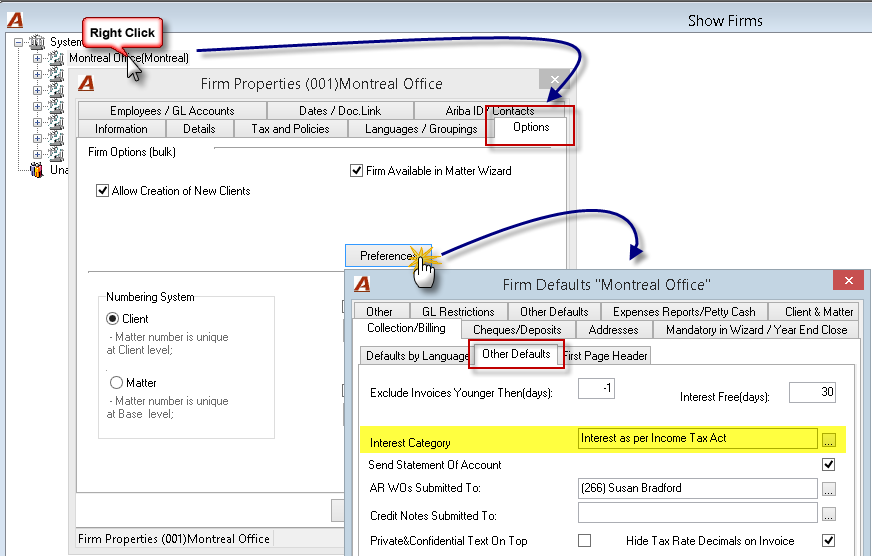Open Expenses Reports/Petty Cash tab
The image size is (872, 556).
684,312
